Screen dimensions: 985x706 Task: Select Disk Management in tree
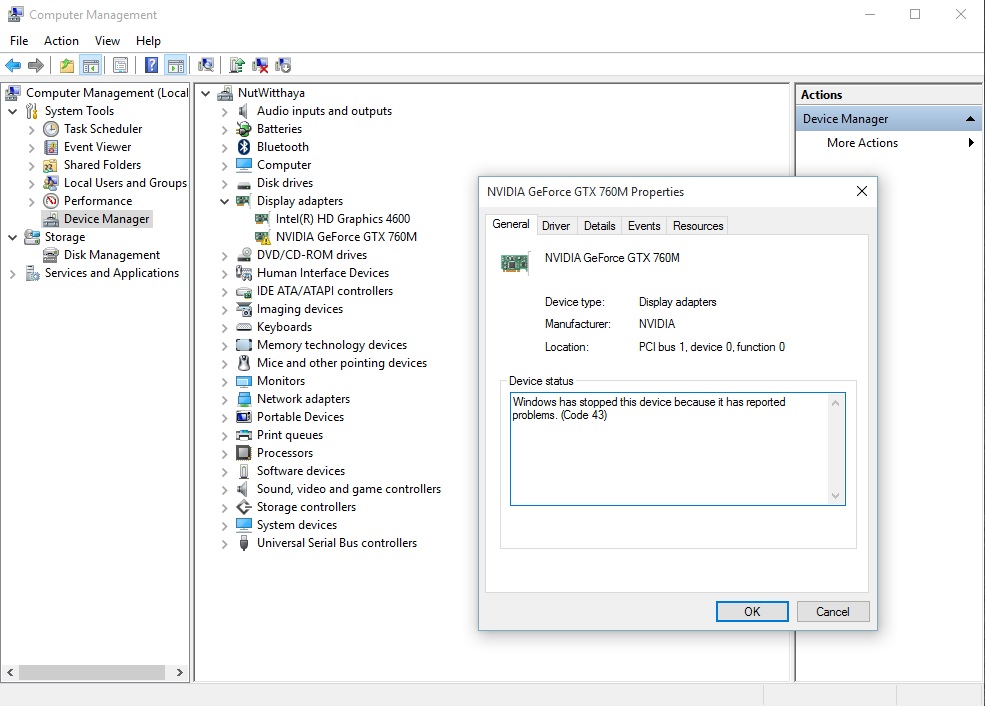(112, 255)
